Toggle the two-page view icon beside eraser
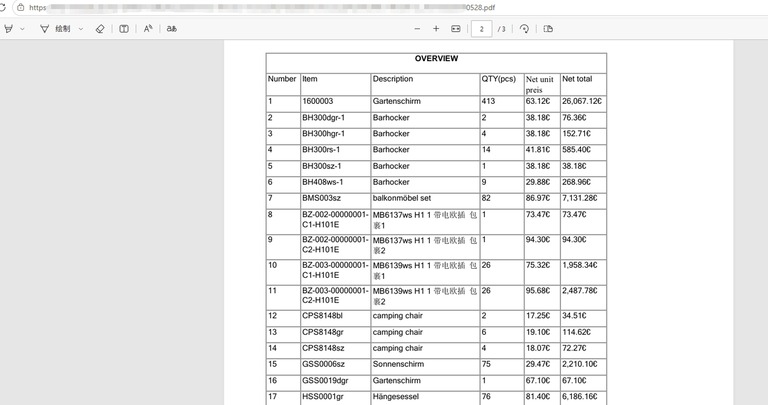This screenshot has height=405, width=768. pos(124,29)
